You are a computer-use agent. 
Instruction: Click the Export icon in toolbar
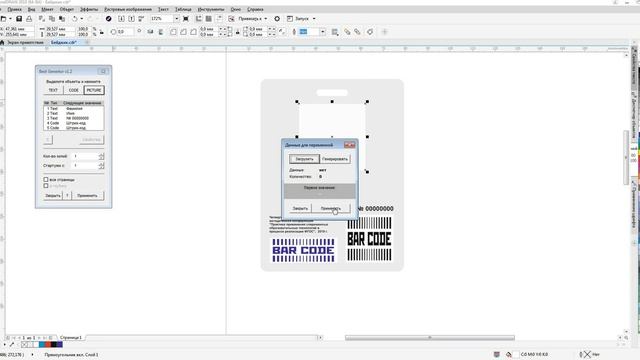point(131,19)
